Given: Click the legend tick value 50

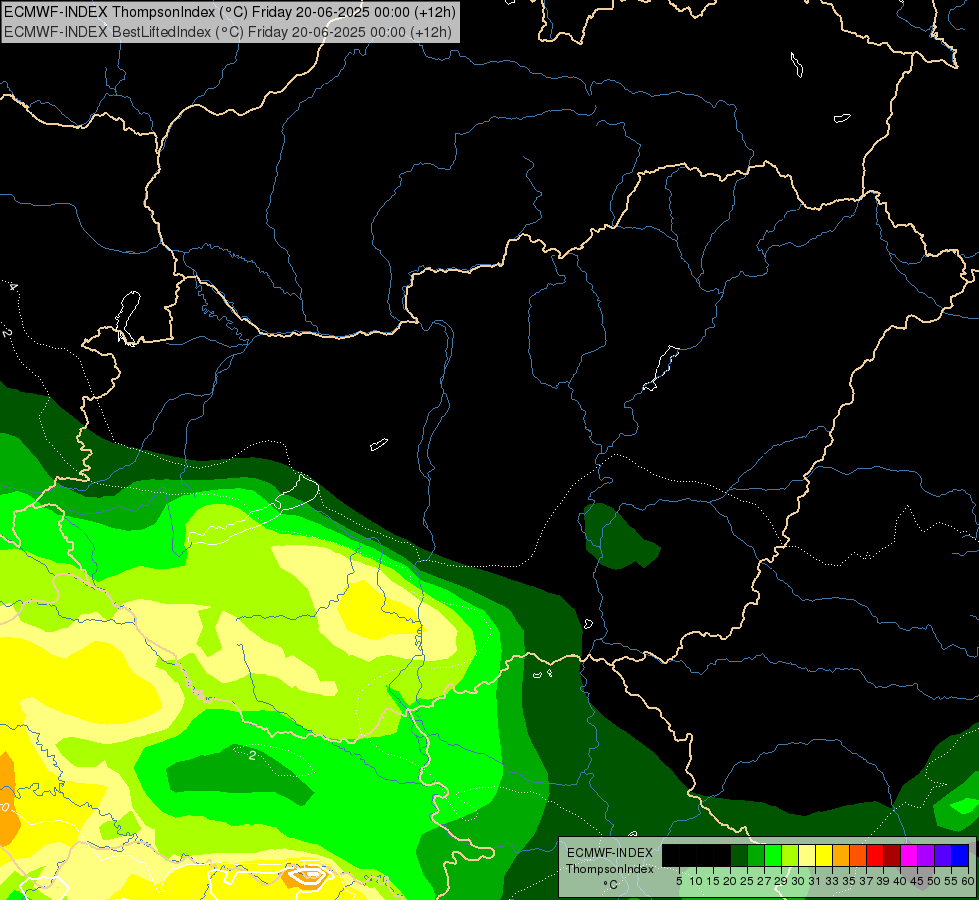Looking at the screenshot, I should [x=933, y=881].
